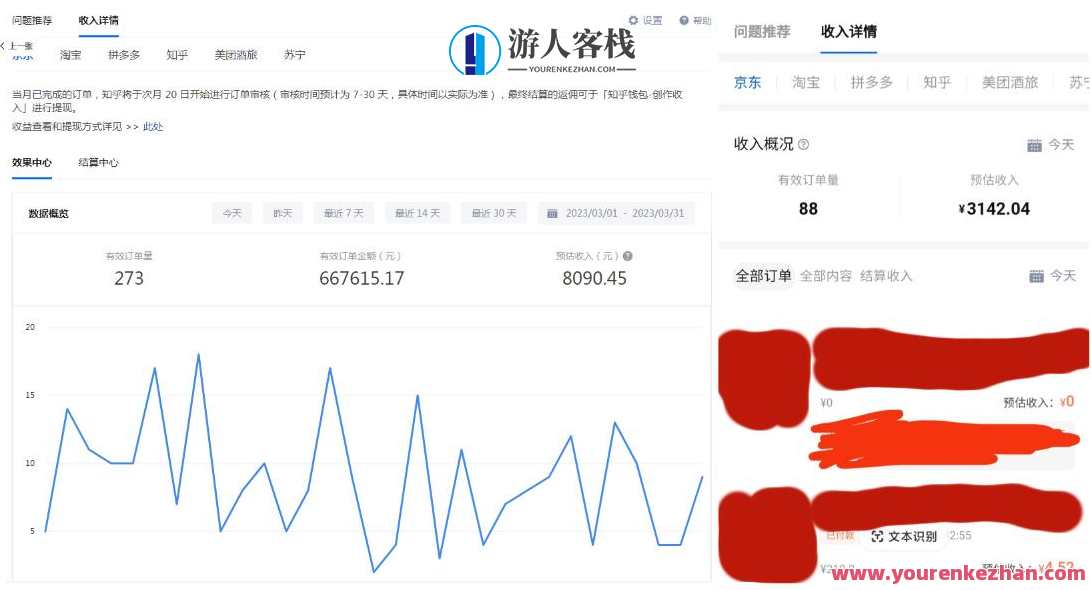Viewport: 1091px width, 590px height.
Task: Click the calendar icon in 数据概览 toolbar
Action: click(x=552, y=212)
